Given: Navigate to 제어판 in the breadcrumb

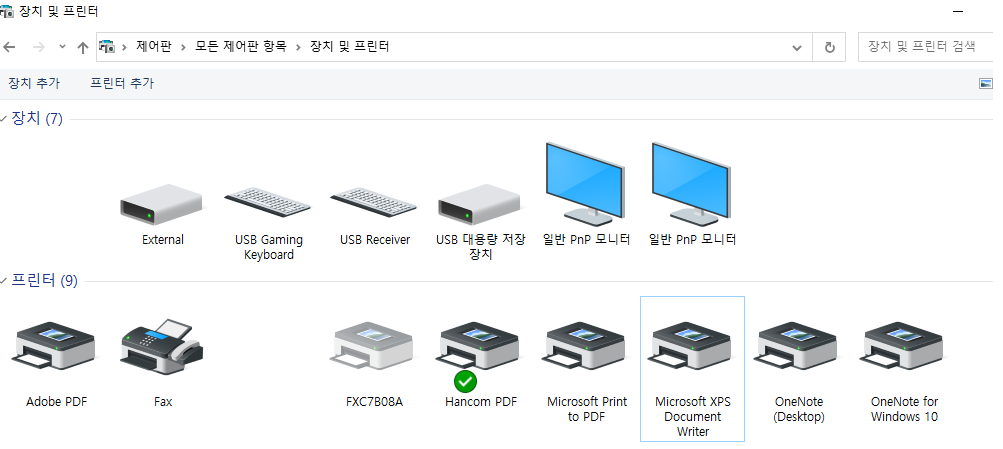Looking at the screenshot, I should click(x=154, y=46).
